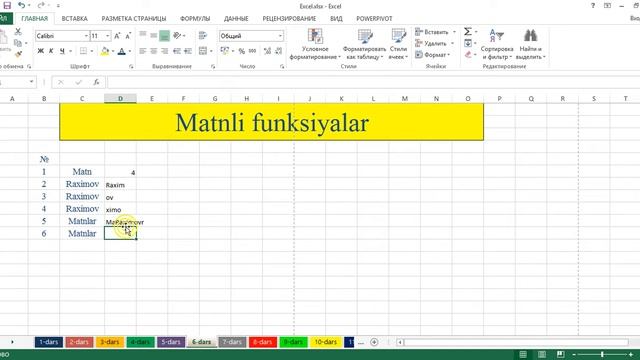Open the fill color dropdown arrow
Image resolution: width=640 pixels, height=360 pixels.
(x=112, y=51)
